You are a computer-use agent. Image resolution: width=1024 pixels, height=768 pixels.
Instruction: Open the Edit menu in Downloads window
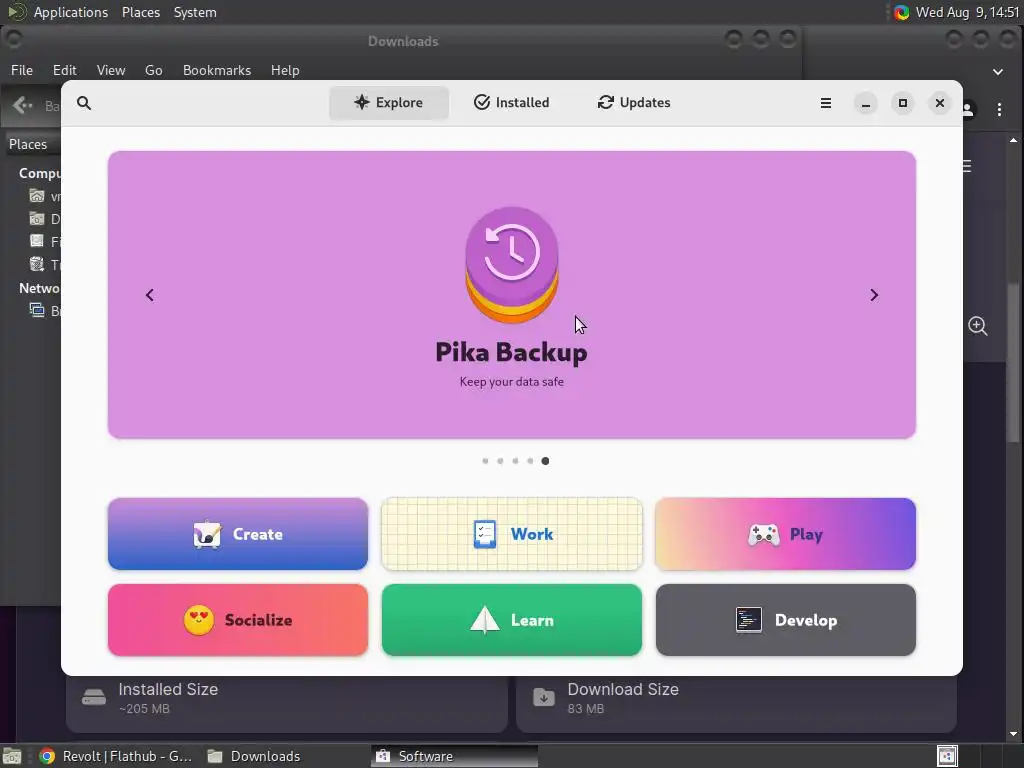coord(65,70)
